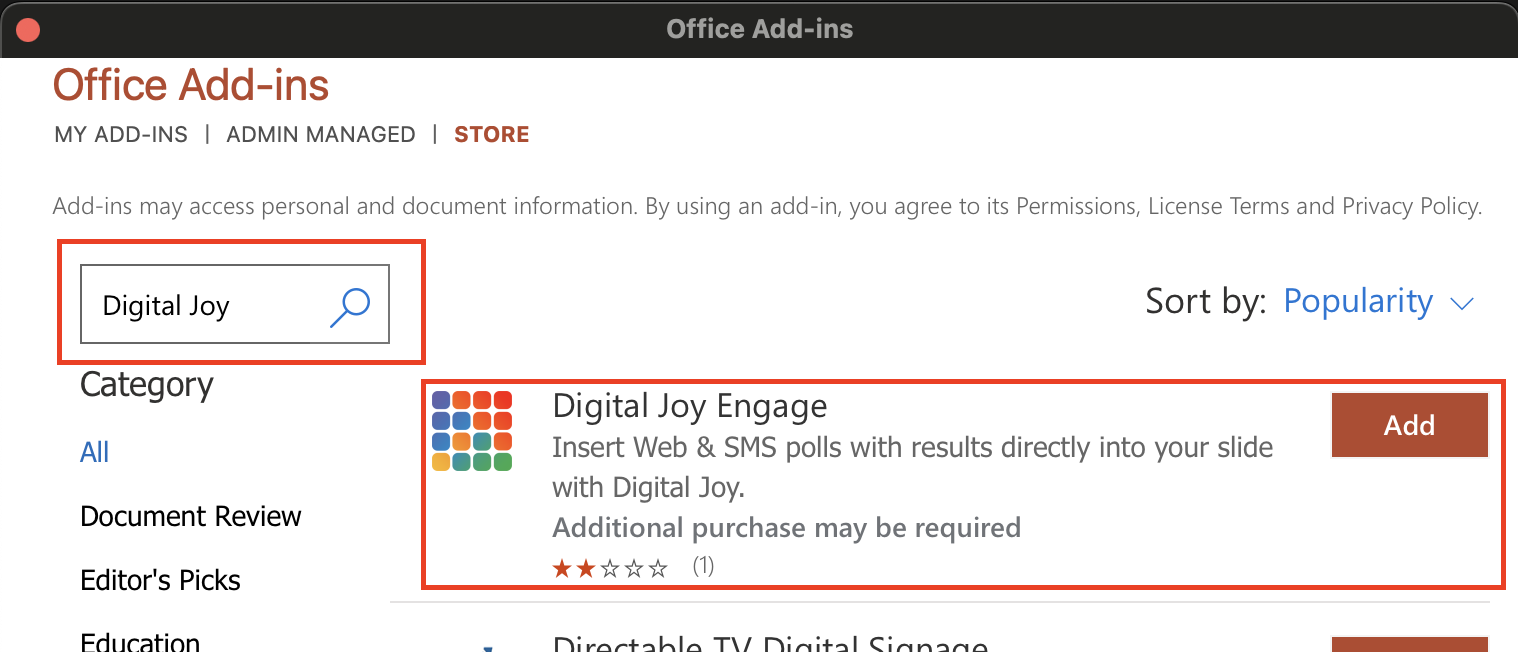Image resolution: width=1518 pixels, height=652 pixels.
Task: Click the magnifying glass search icon
Action: coord(350,307)
